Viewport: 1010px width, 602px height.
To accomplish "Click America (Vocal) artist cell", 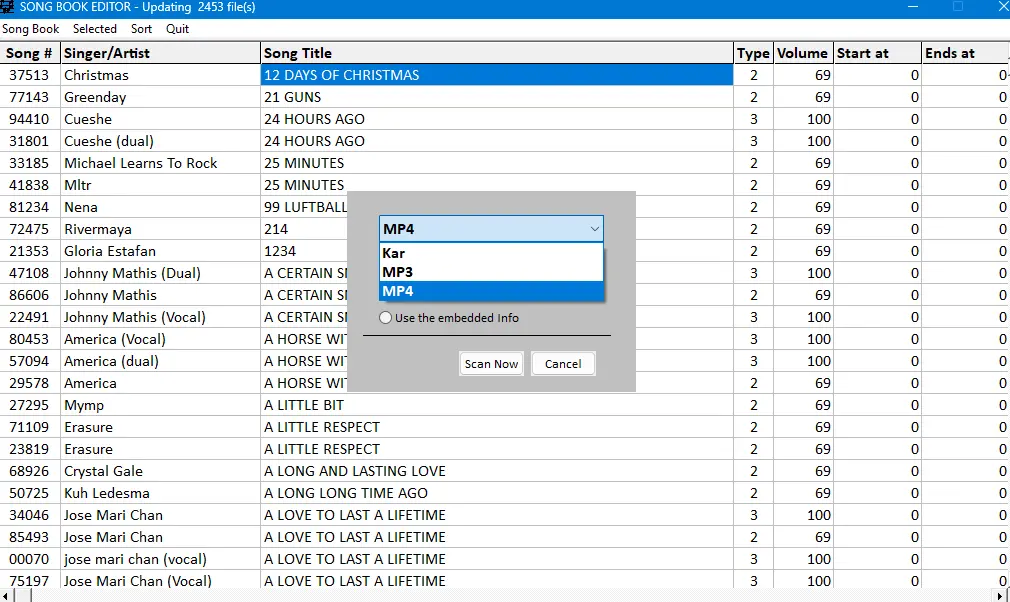I will pyautogui.click(x=160, y=339).
